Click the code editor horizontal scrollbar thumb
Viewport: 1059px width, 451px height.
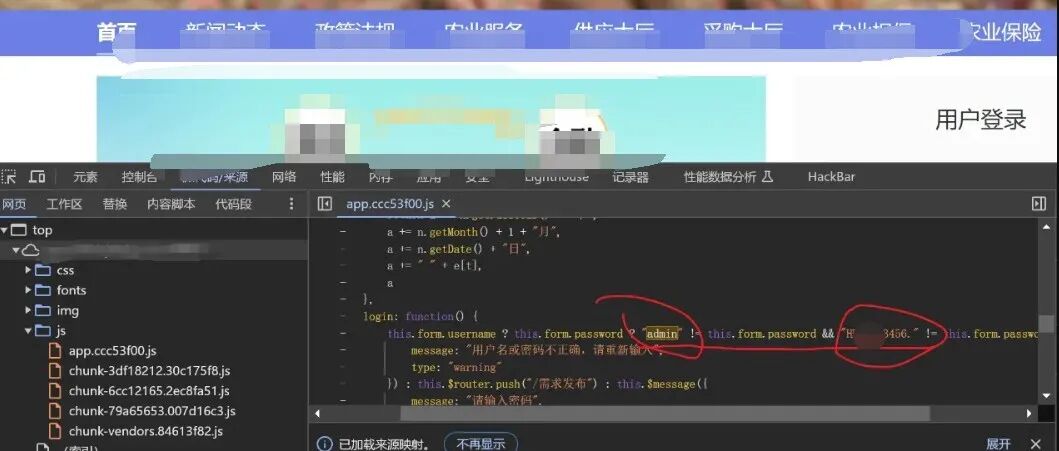click(x=665, y=413)
